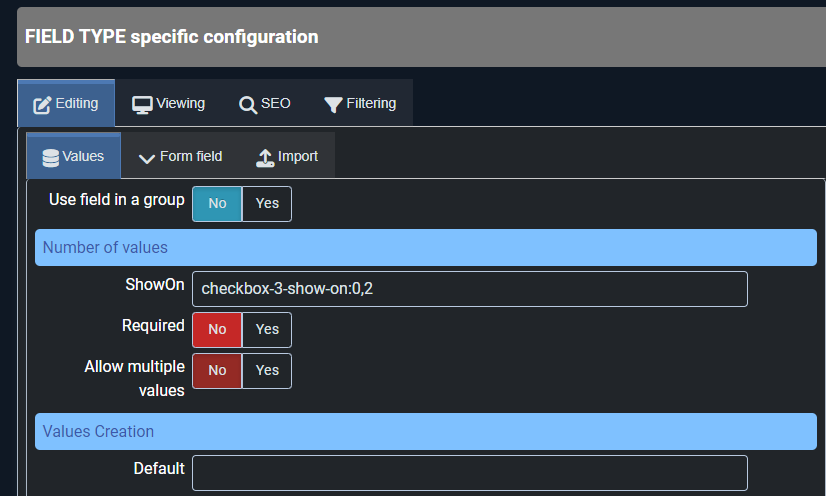Focus the empty Default input box
This screenshot has height=496, width=826.
coord(469,473)
